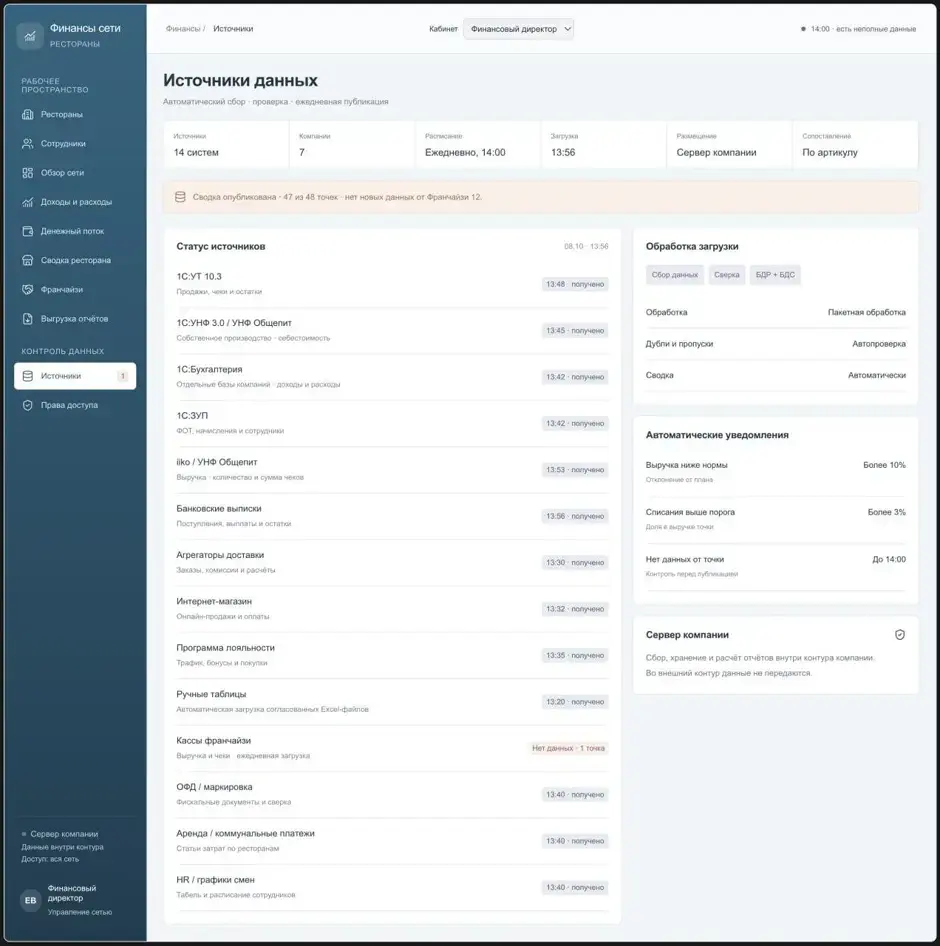Click the Сотрудники people icon
This screenshot has height=946, width=940.
(28, 144)
